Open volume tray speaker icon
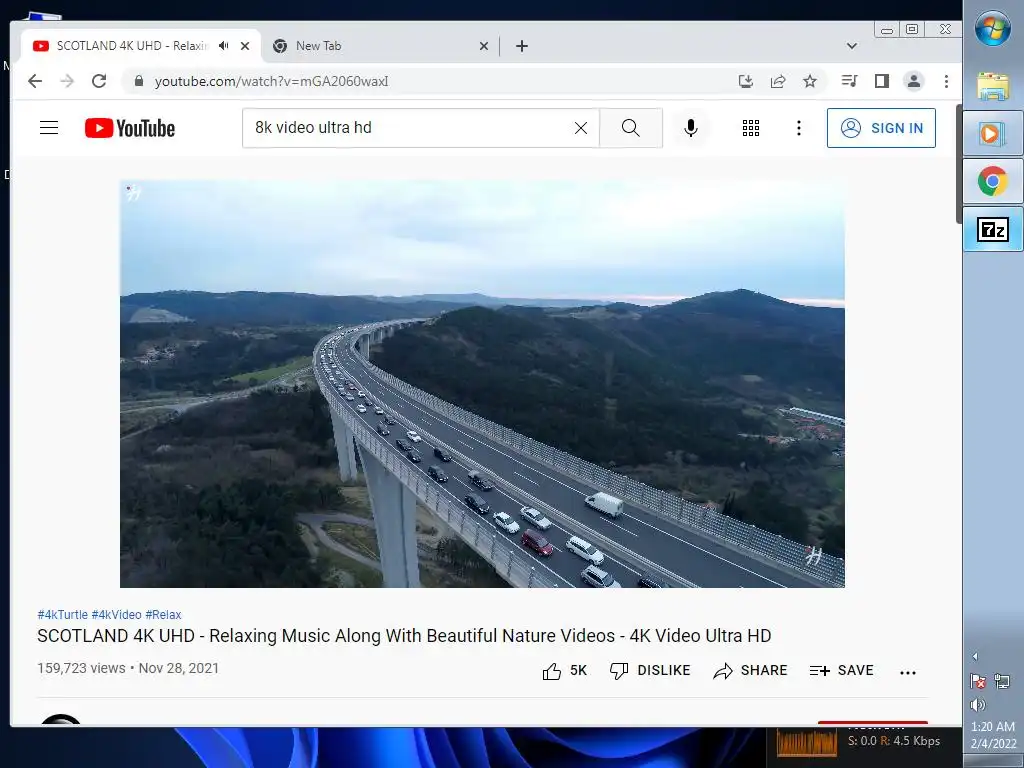Screen dimensions: 1024x768 (x=978, y=705)
